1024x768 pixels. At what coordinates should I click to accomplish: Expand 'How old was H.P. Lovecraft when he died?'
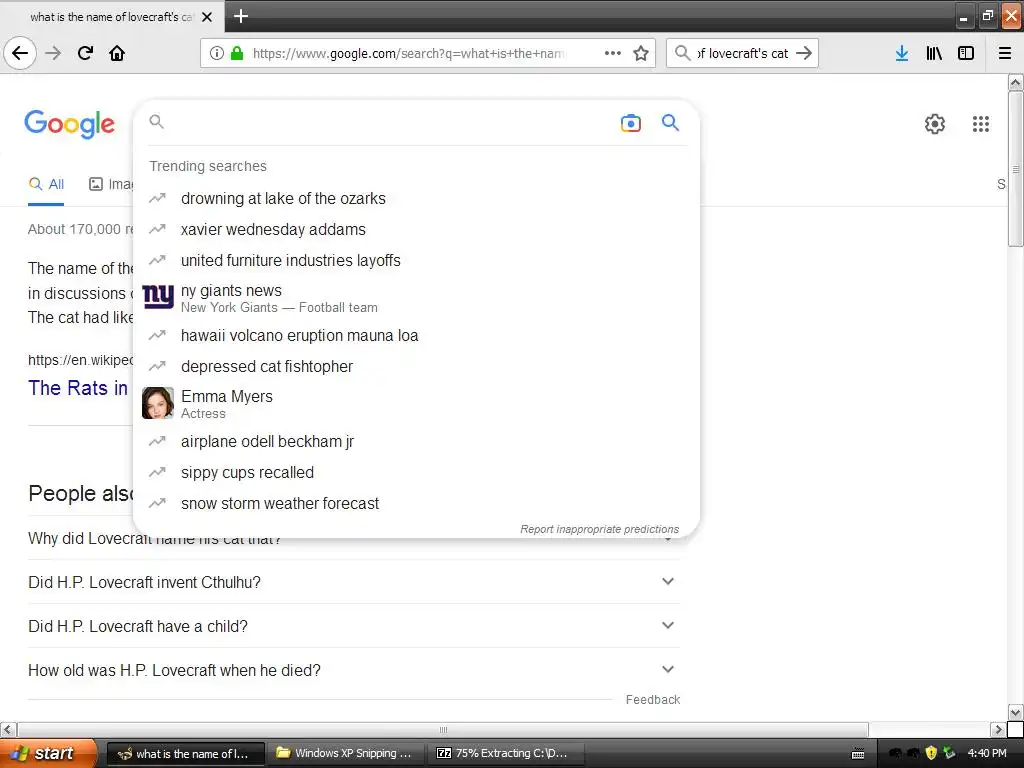coord(354,670)
